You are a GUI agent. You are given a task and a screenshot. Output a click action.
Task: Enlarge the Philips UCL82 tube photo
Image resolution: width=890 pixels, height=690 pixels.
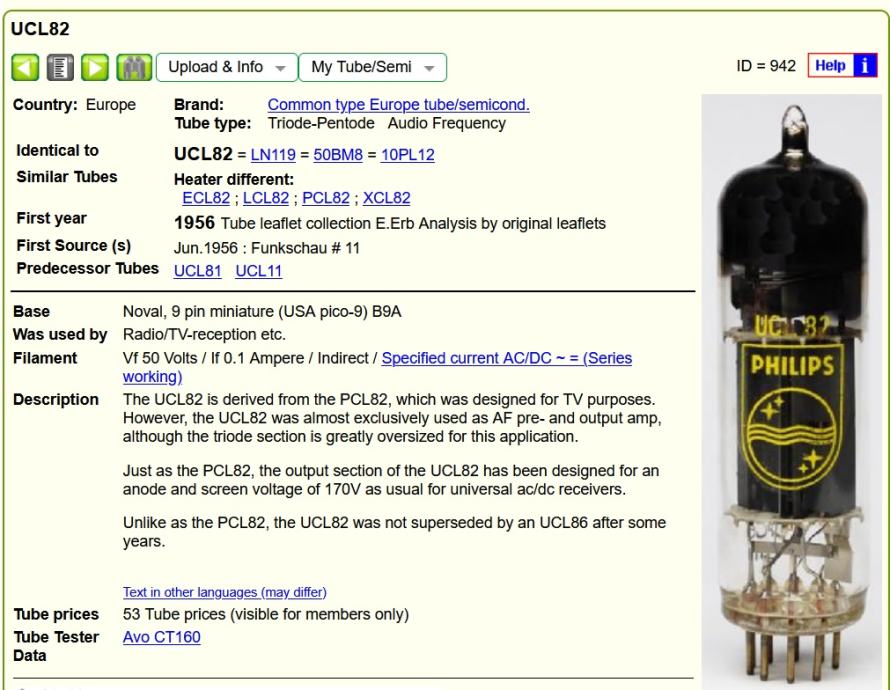(x=792, y=392)
